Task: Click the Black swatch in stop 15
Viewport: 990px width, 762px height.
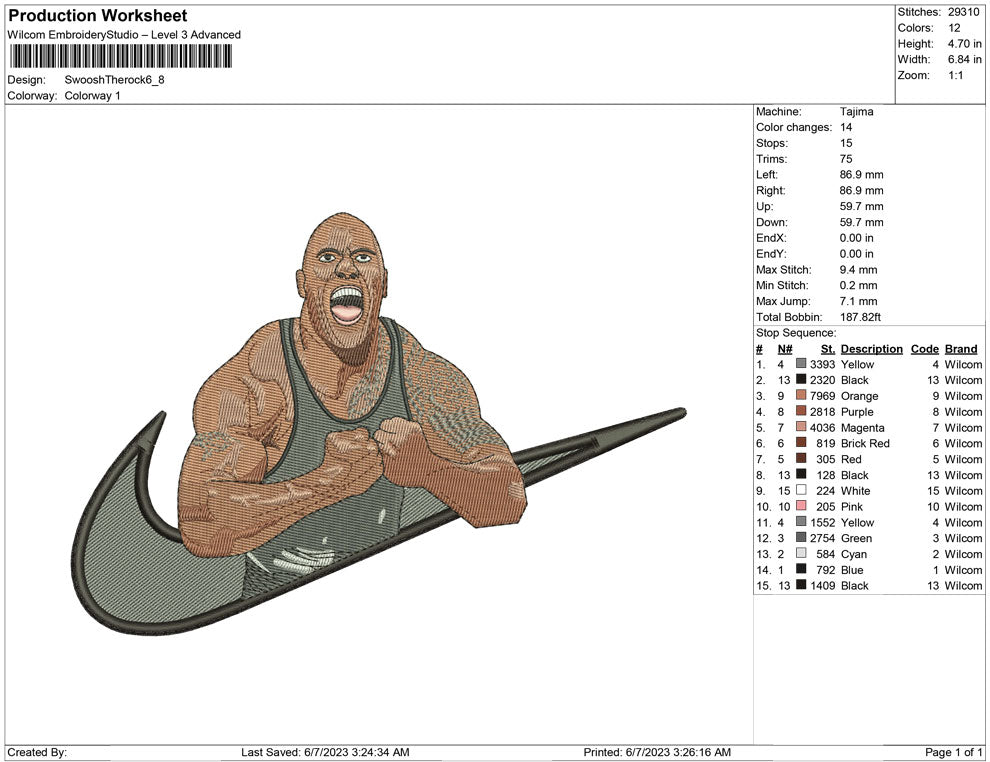Action: pos(801,585)
